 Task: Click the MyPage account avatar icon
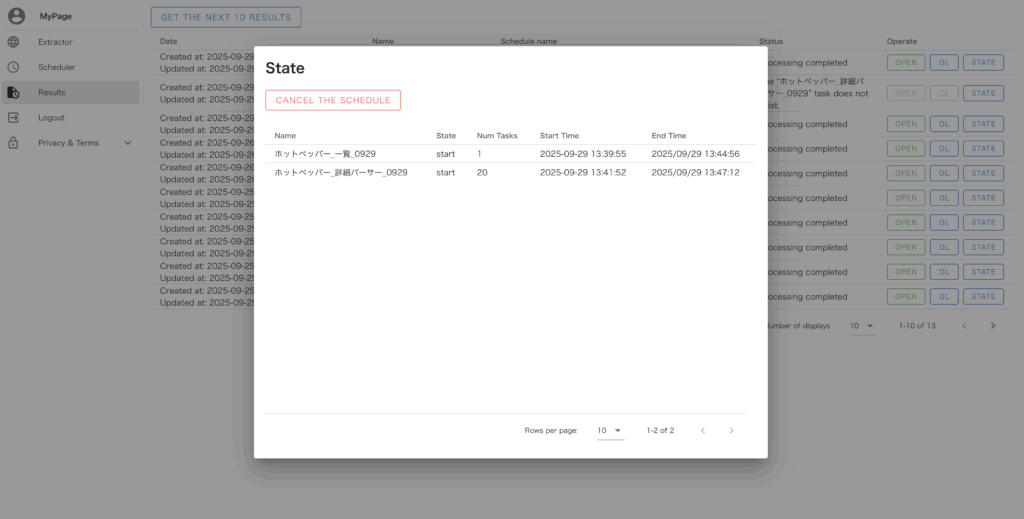pyautogui.click(x=16, y=16)
